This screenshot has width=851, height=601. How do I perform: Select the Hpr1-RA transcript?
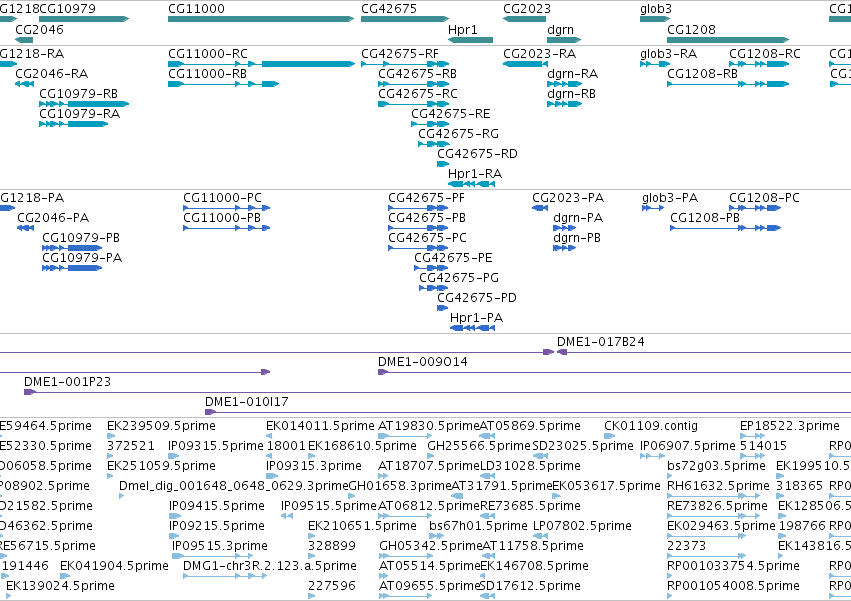point(474,174)
